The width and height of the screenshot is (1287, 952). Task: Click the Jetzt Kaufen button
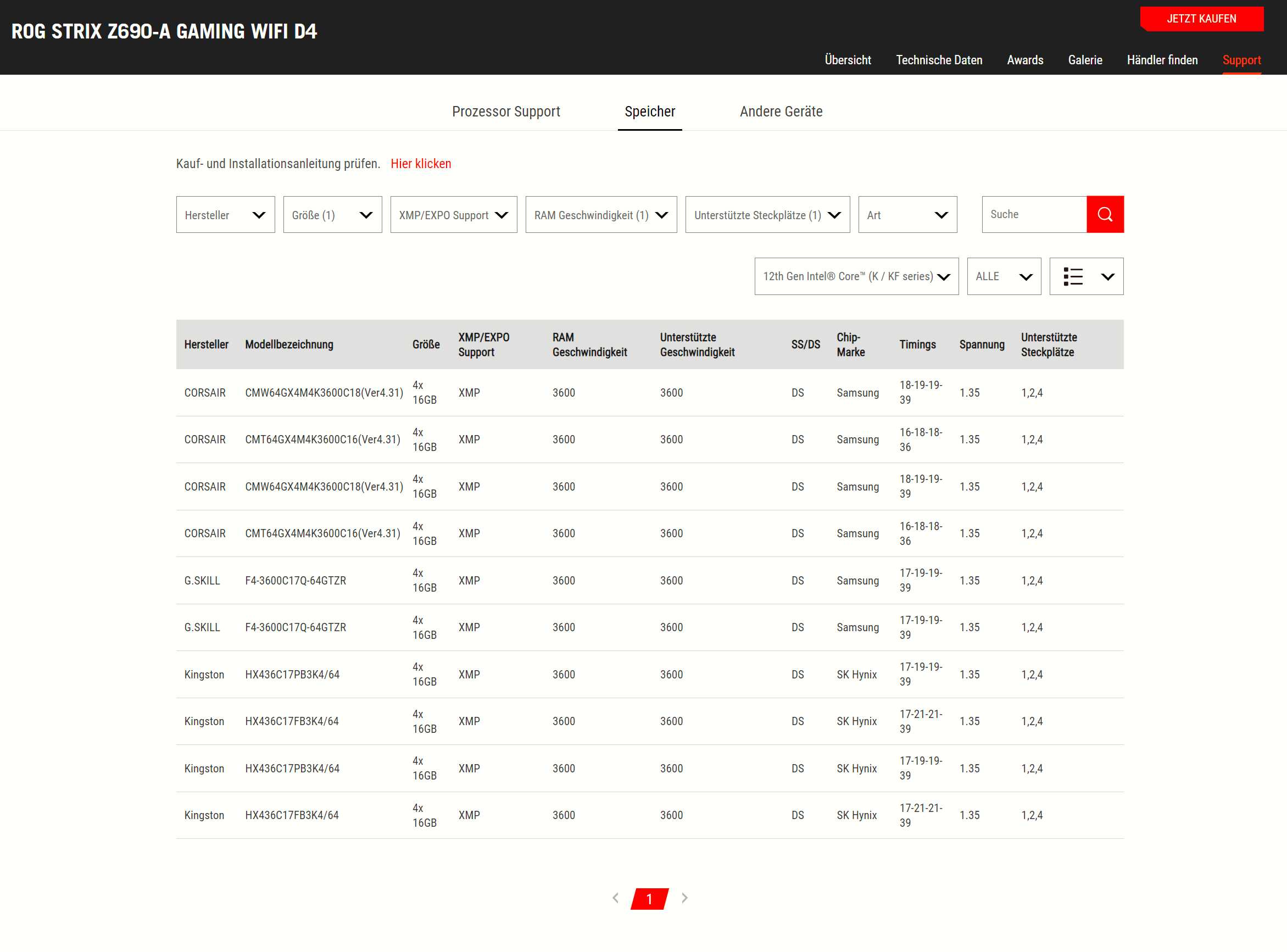click(x=1201, y=19)
